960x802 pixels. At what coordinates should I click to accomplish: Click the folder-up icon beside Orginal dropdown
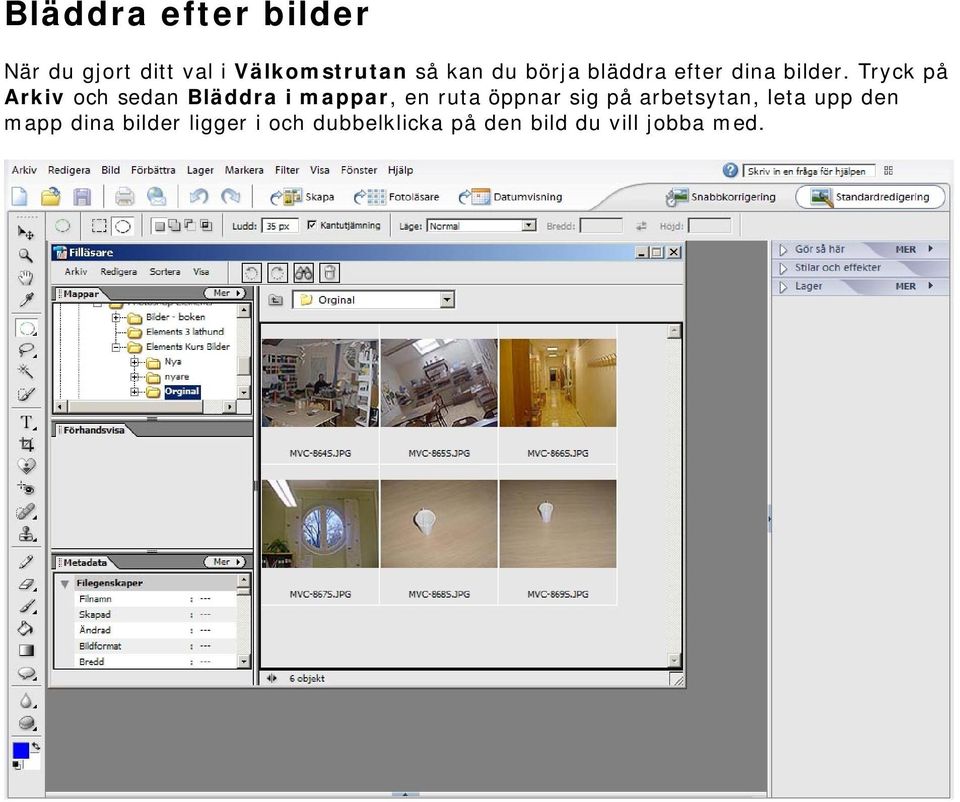pyautogui.click(x=276, y=300)
